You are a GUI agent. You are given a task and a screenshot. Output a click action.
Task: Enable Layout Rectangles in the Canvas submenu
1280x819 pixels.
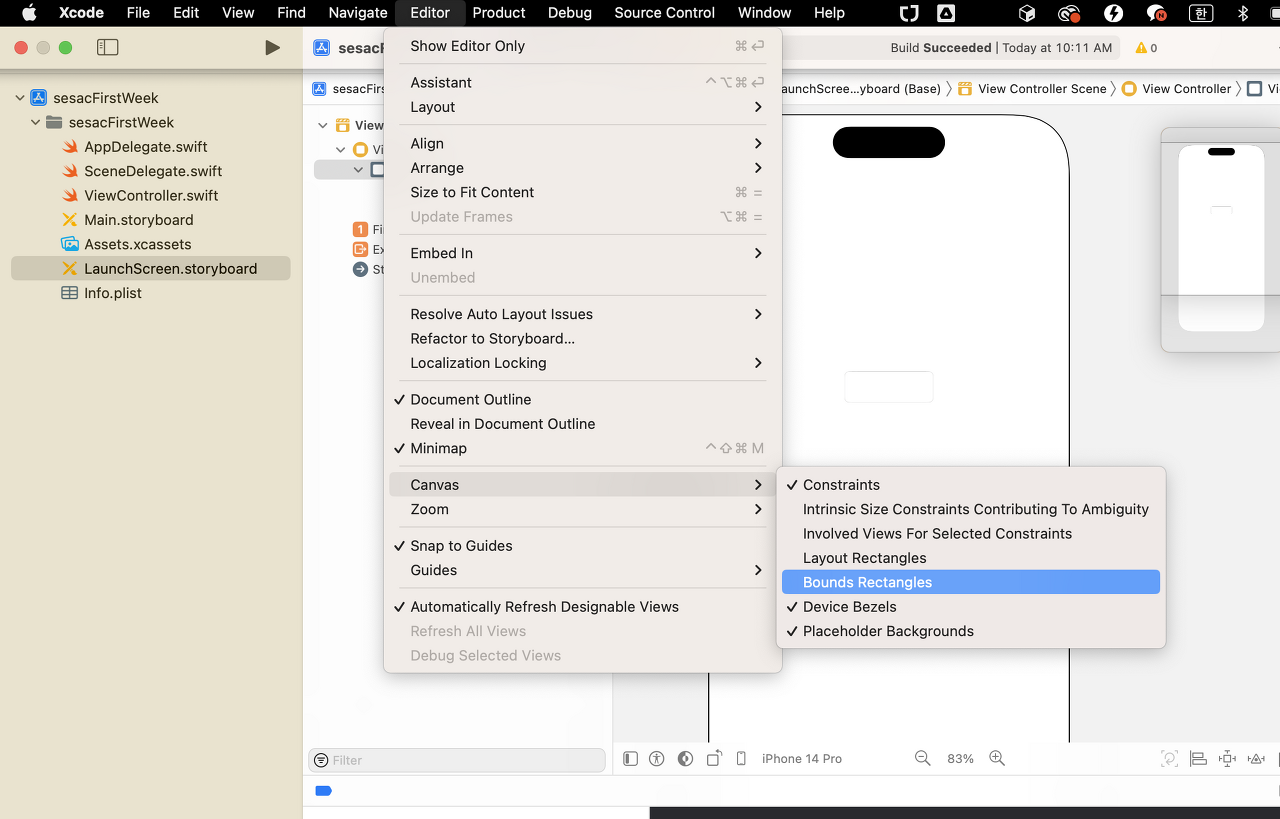click(x=972, y=558)
